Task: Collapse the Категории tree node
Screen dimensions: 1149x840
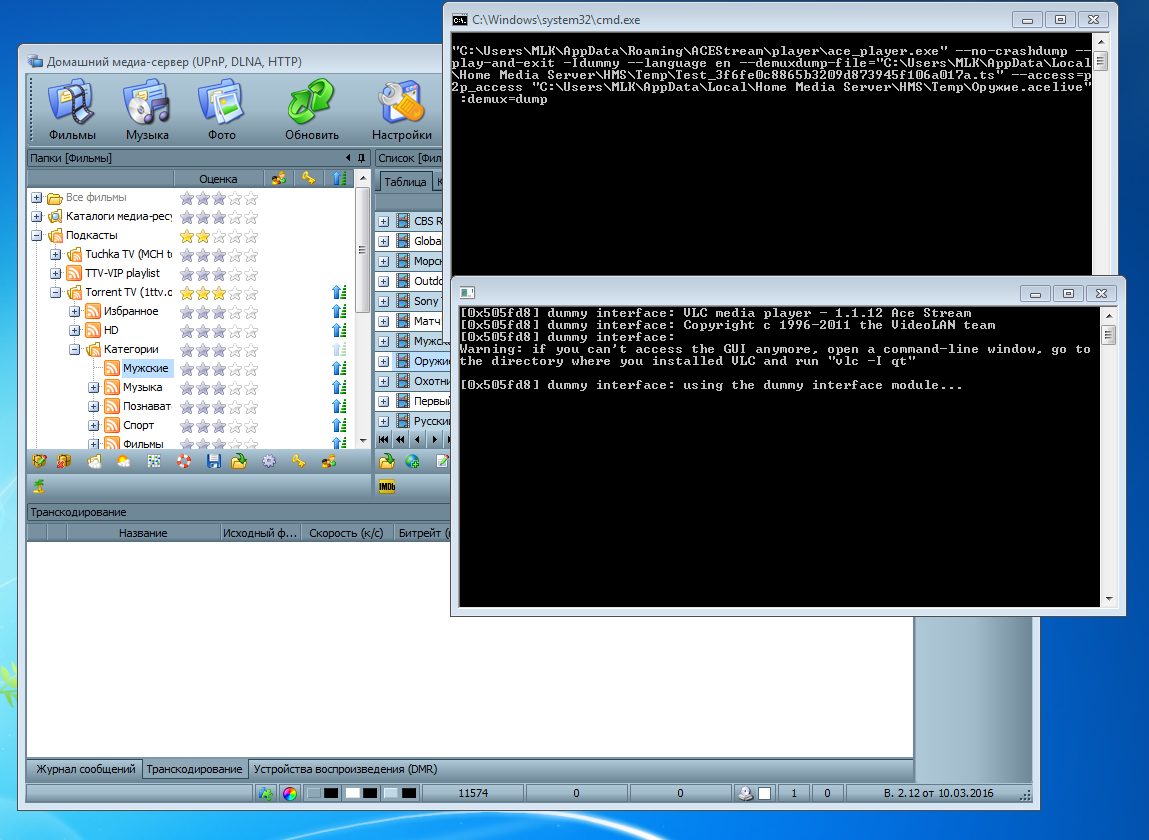Action: tap(75, 350)
